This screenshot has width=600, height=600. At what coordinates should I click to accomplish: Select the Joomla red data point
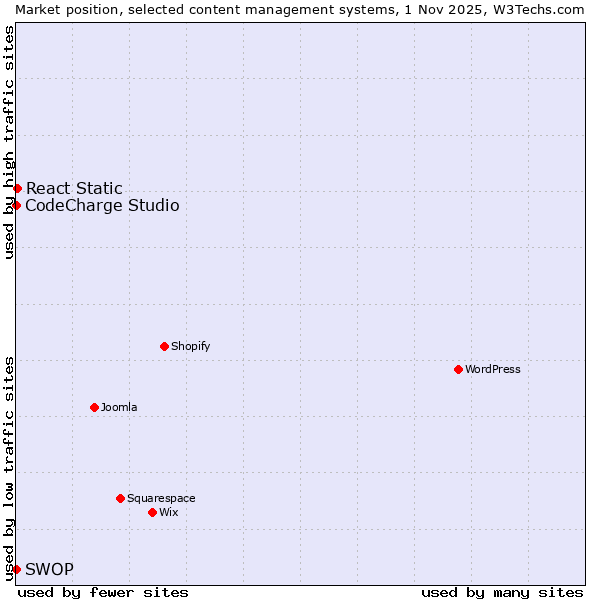[94, 407]
